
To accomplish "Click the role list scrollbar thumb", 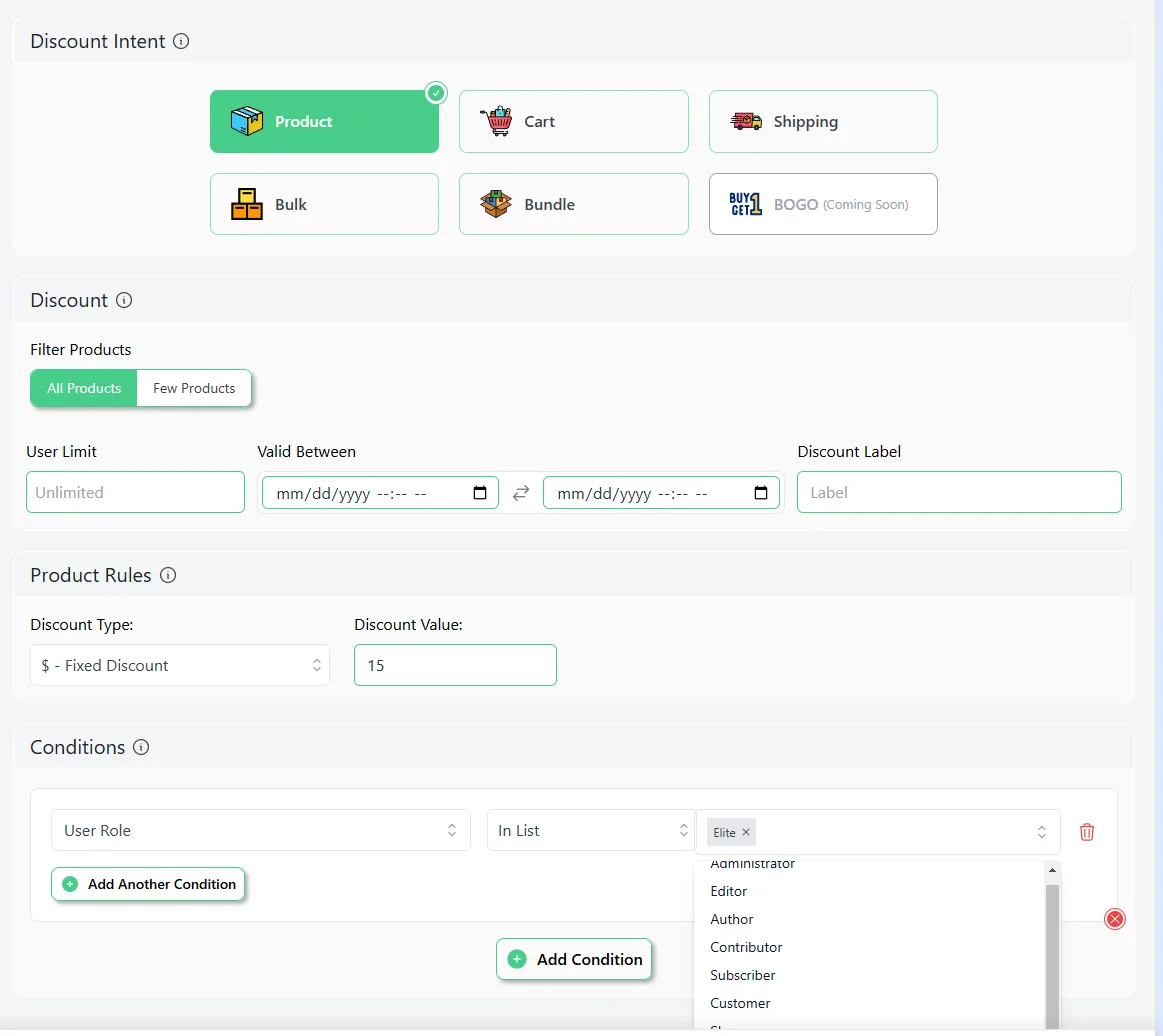I will [1052, 957].
